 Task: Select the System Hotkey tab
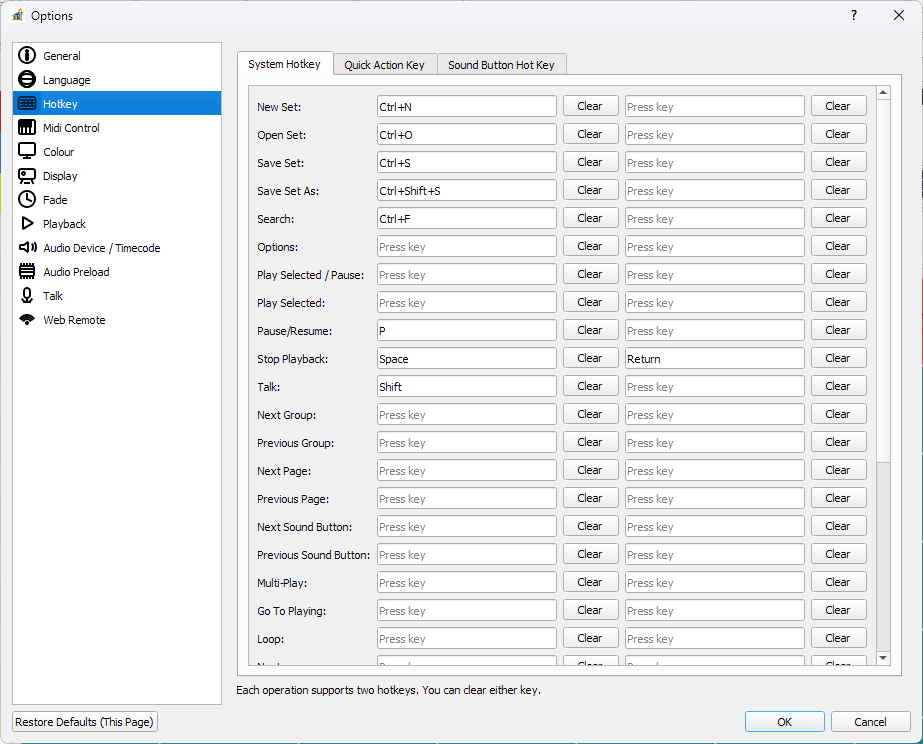(285, 63)
